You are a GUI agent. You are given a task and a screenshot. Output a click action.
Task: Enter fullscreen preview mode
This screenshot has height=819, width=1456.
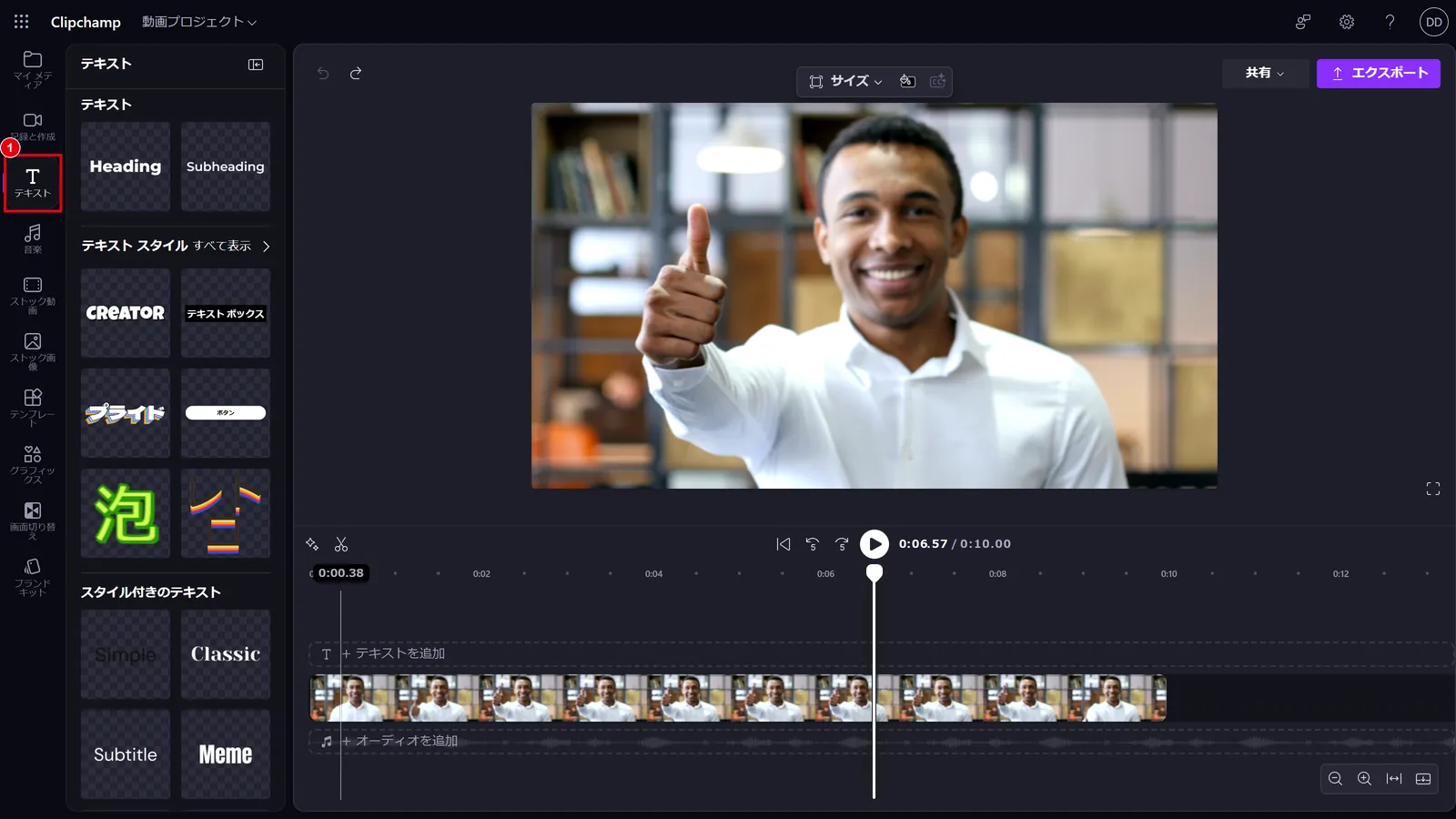1433,489
